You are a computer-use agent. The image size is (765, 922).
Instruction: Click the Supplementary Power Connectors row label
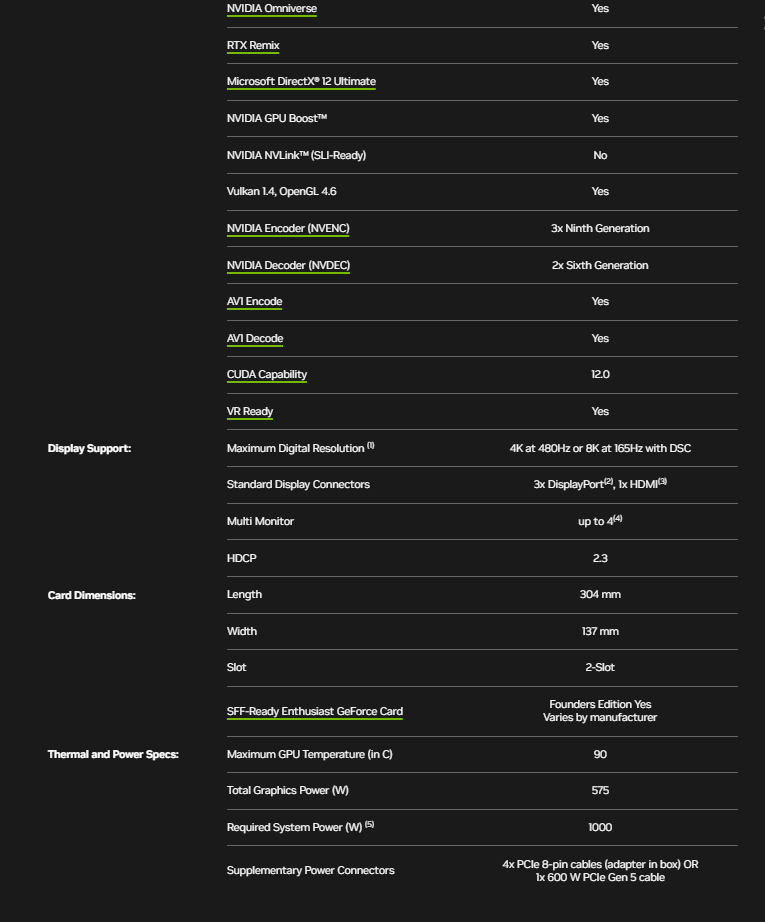click(x=310, y=871)
